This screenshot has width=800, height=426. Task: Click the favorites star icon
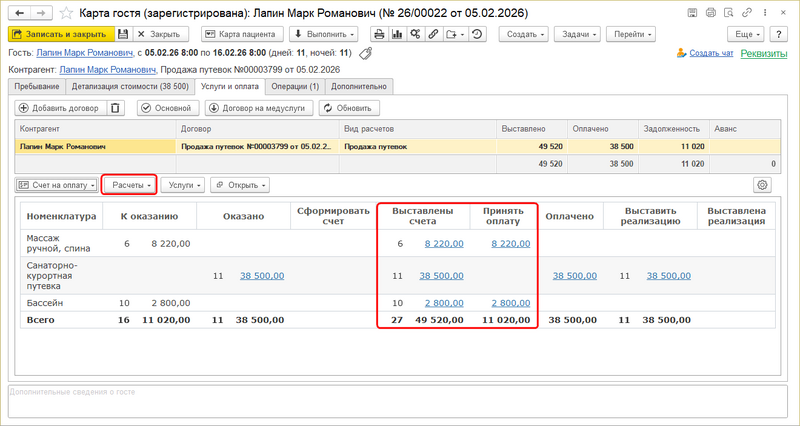click(x=66, y=13)
